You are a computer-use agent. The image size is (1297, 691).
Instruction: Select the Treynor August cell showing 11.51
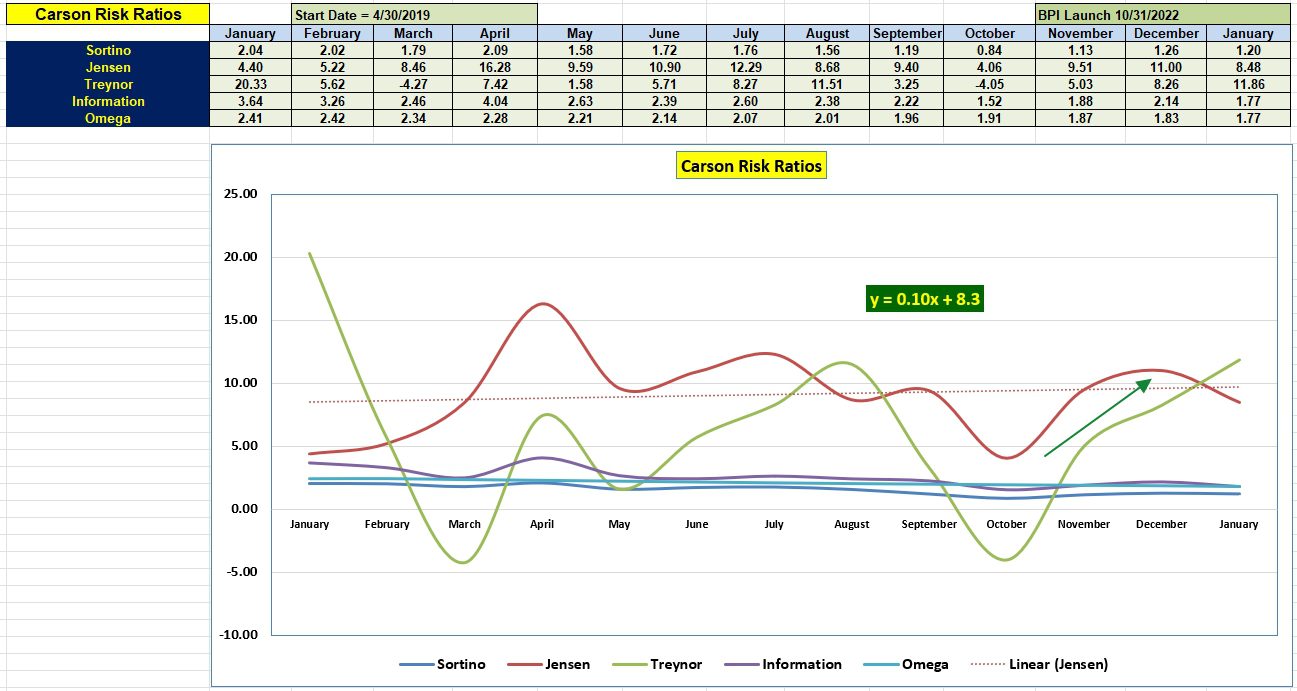828,84
